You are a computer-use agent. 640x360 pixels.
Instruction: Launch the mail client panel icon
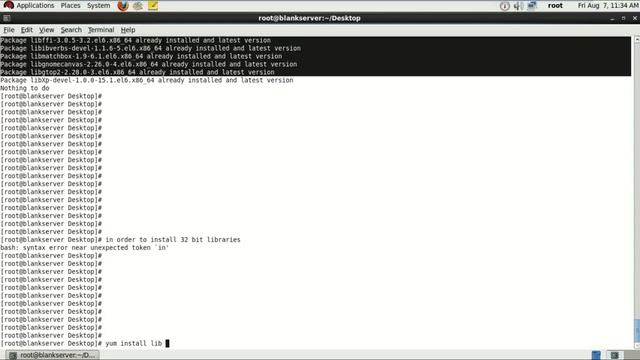tap(138, 6)
